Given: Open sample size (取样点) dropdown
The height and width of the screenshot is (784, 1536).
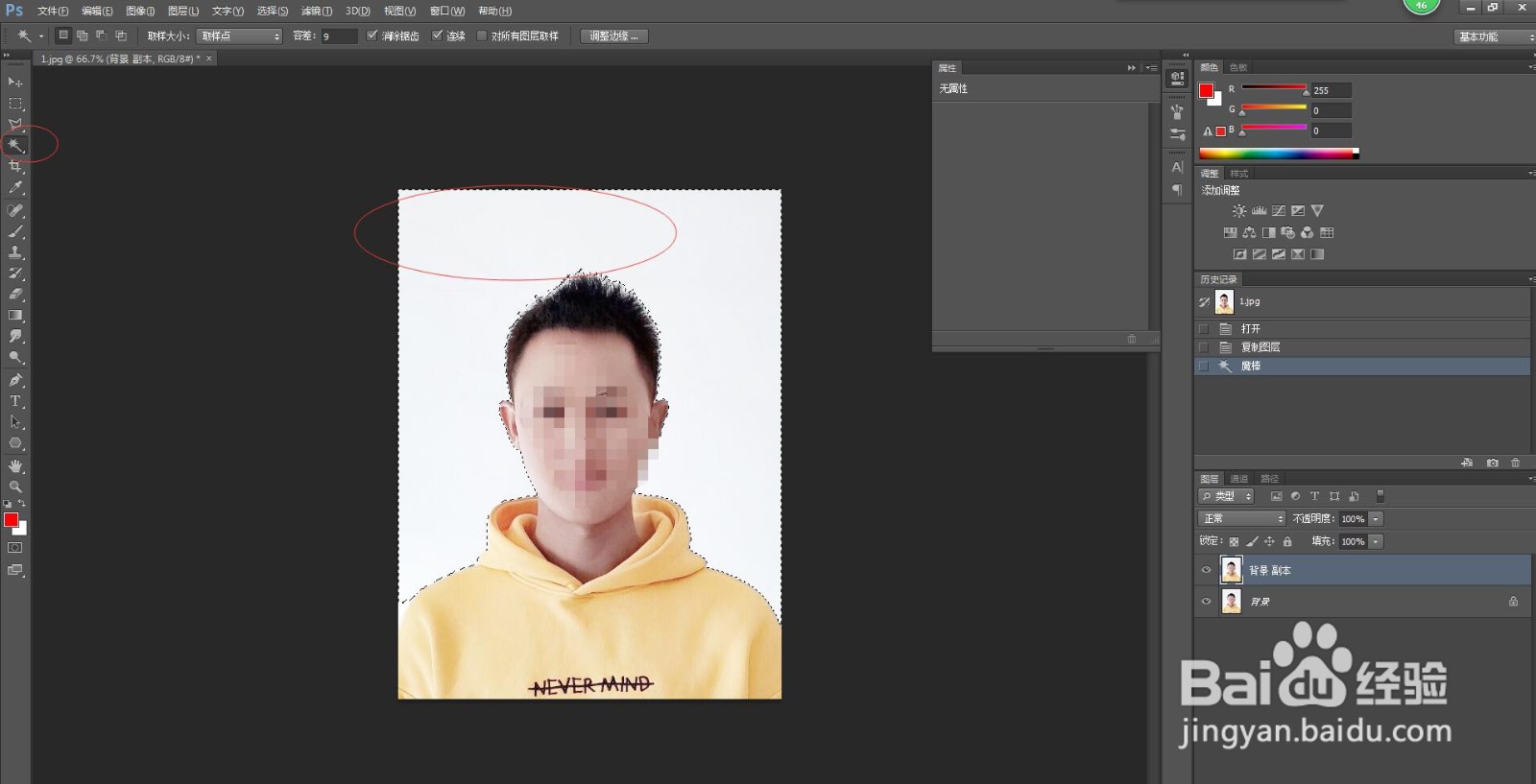Looking at the screenshot, I should 239,36.
